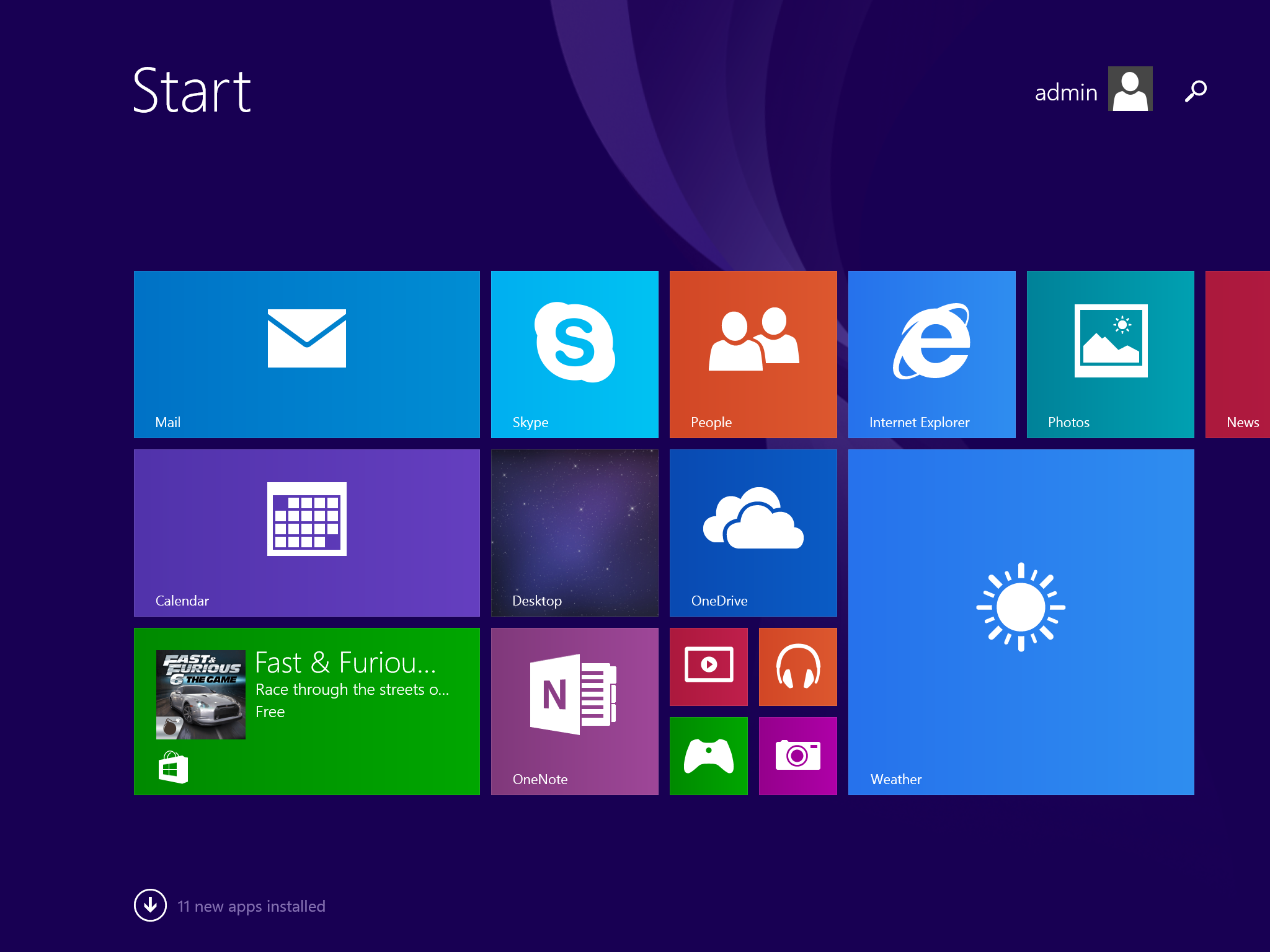Click the search magnifier icon

pyautogui.click(x=1196, y=90)
